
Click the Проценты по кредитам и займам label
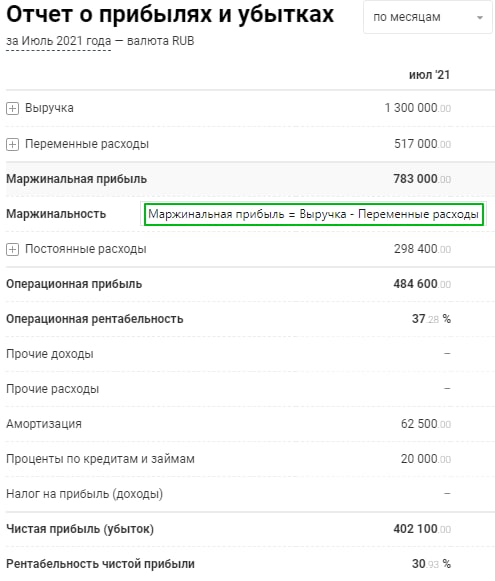coord(100,459)
